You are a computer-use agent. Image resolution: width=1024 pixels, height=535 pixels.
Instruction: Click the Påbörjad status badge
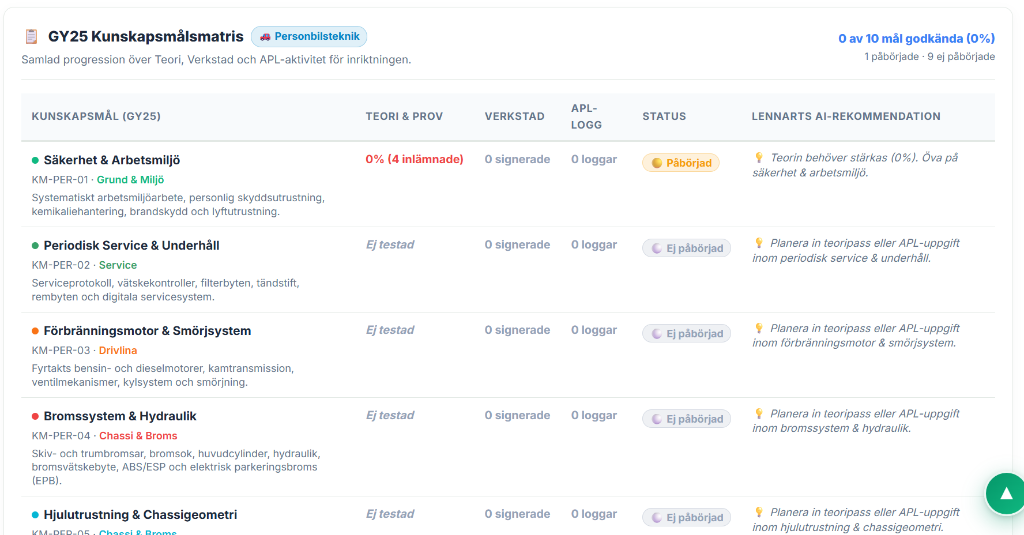coord(680,163)
